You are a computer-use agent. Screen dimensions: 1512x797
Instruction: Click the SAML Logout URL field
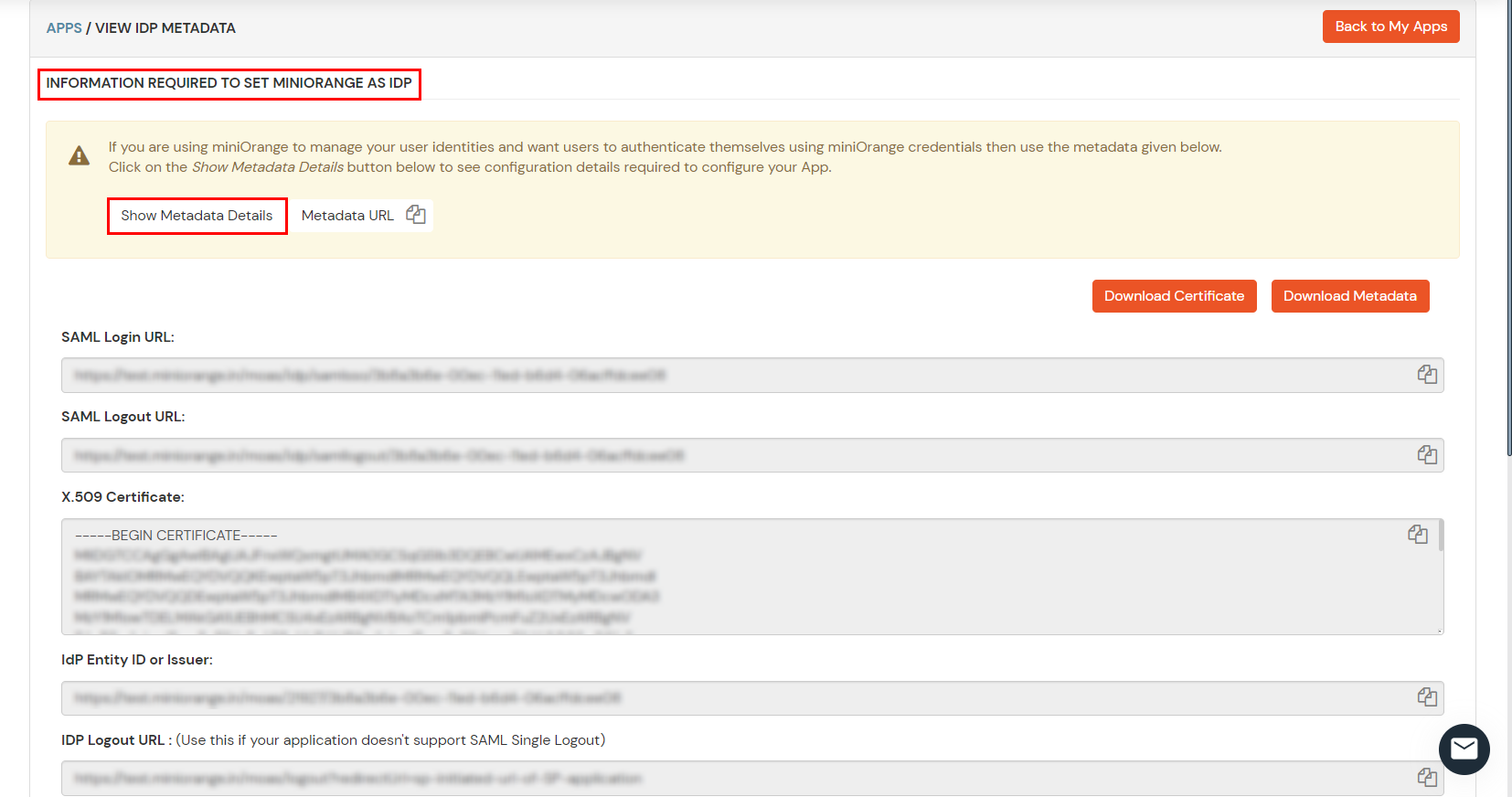point(752,455)
